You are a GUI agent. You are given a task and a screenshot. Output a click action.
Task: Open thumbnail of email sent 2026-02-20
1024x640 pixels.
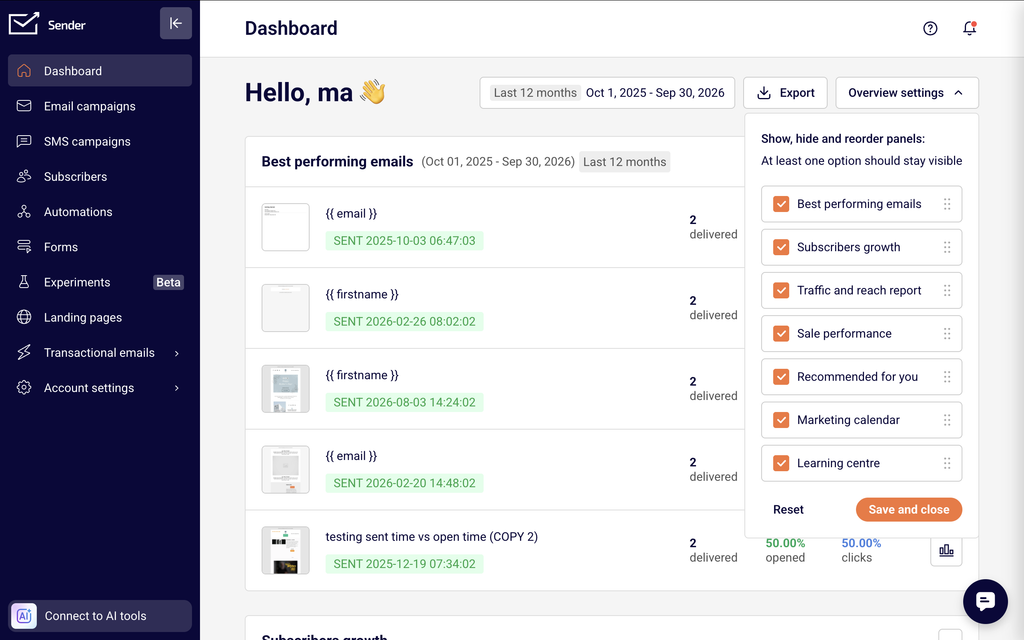[285, 470]
